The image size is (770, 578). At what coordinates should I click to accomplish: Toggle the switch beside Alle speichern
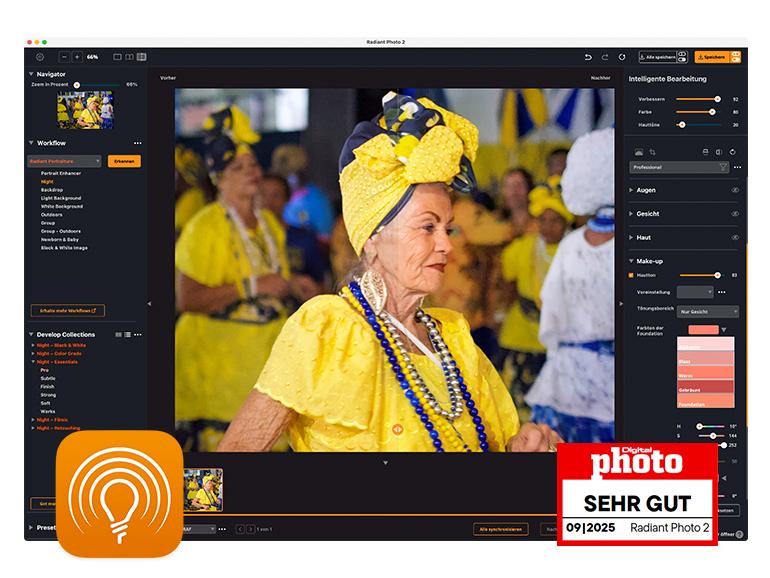click(682, 57)
